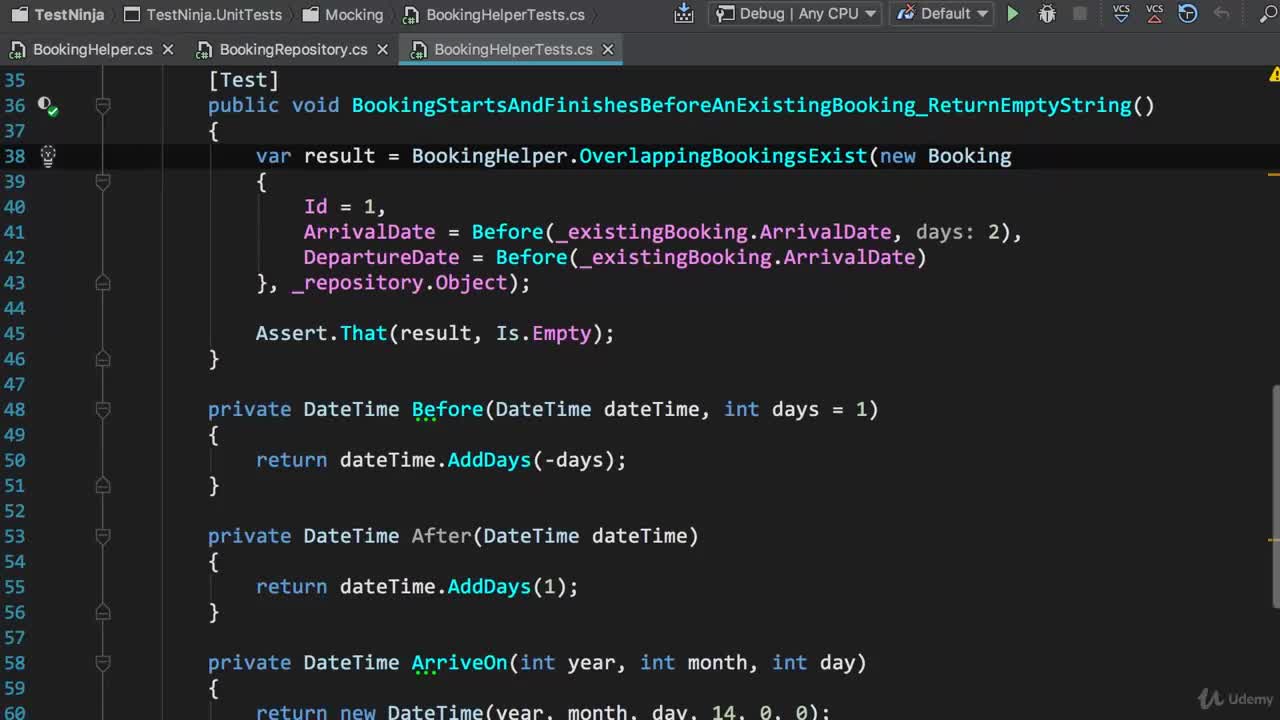Screen dimensions: 1280x720
Task: Jump to the orange stripe marker beside line 38
Action: tap(1274, 174)
